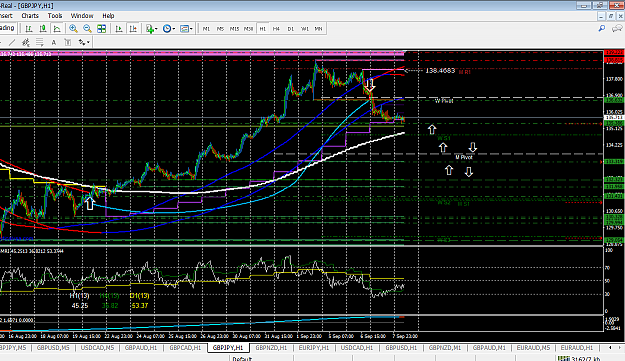Set timeframe to D1
The width and height of the screenshot is (625, 361).
point(291,29)
